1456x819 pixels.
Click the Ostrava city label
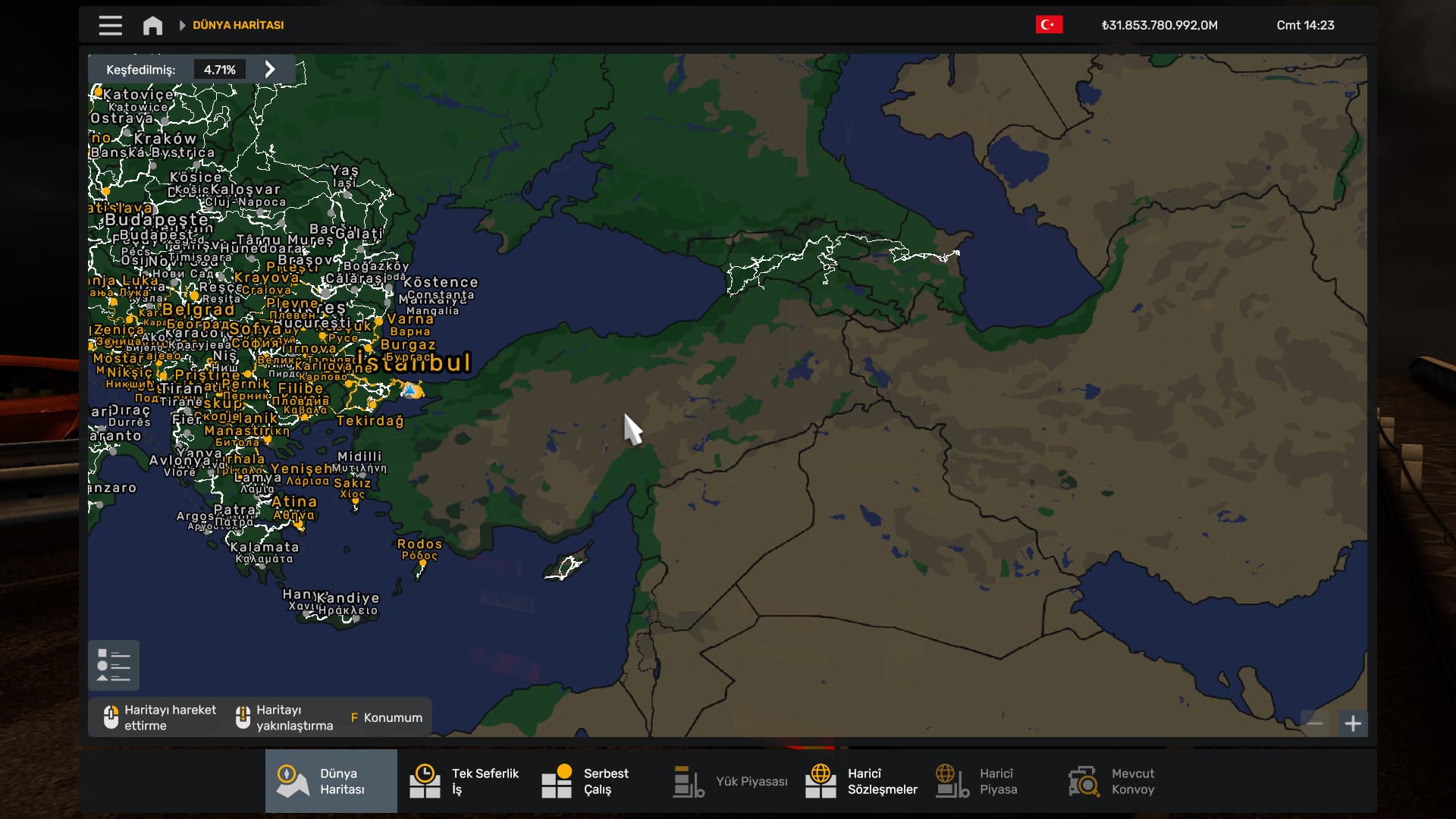(121, 118)
